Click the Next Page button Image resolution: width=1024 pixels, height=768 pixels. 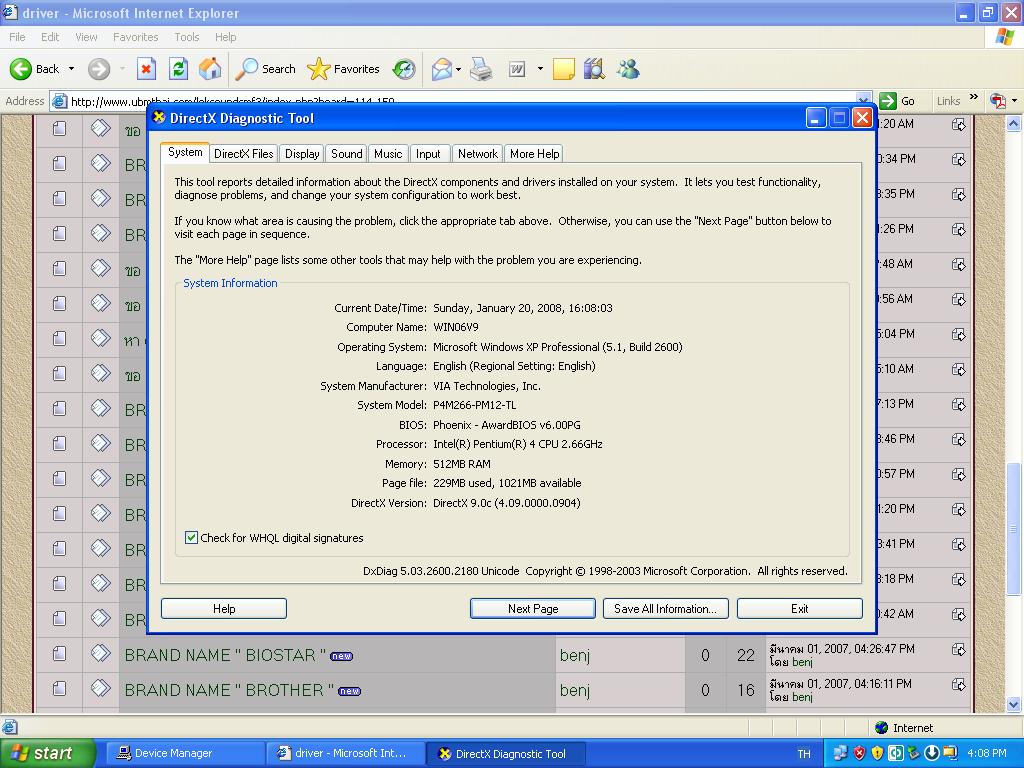click(x=533, y=609)
